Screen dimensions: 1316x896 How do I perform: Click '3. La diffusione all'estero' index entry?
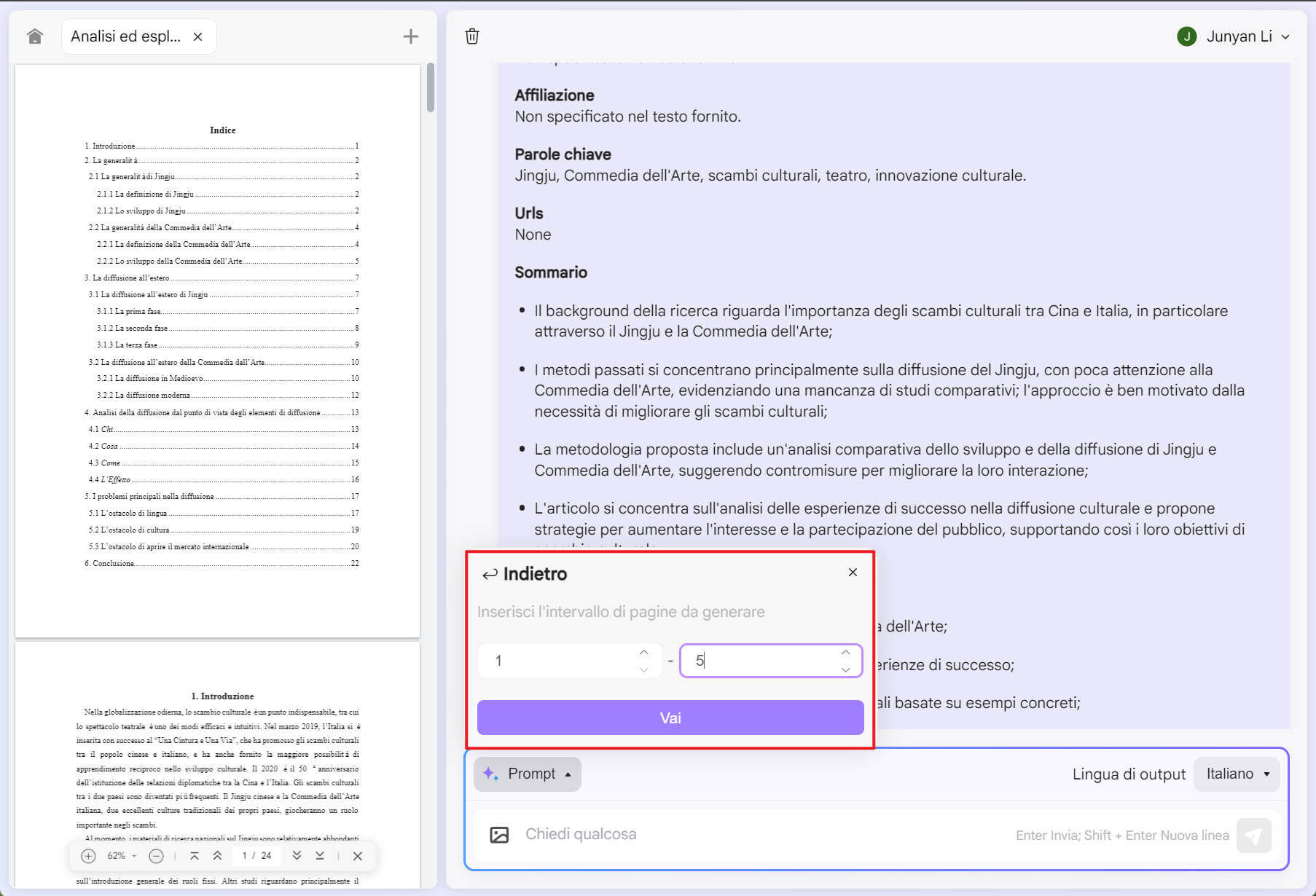(x=222, y=278)
